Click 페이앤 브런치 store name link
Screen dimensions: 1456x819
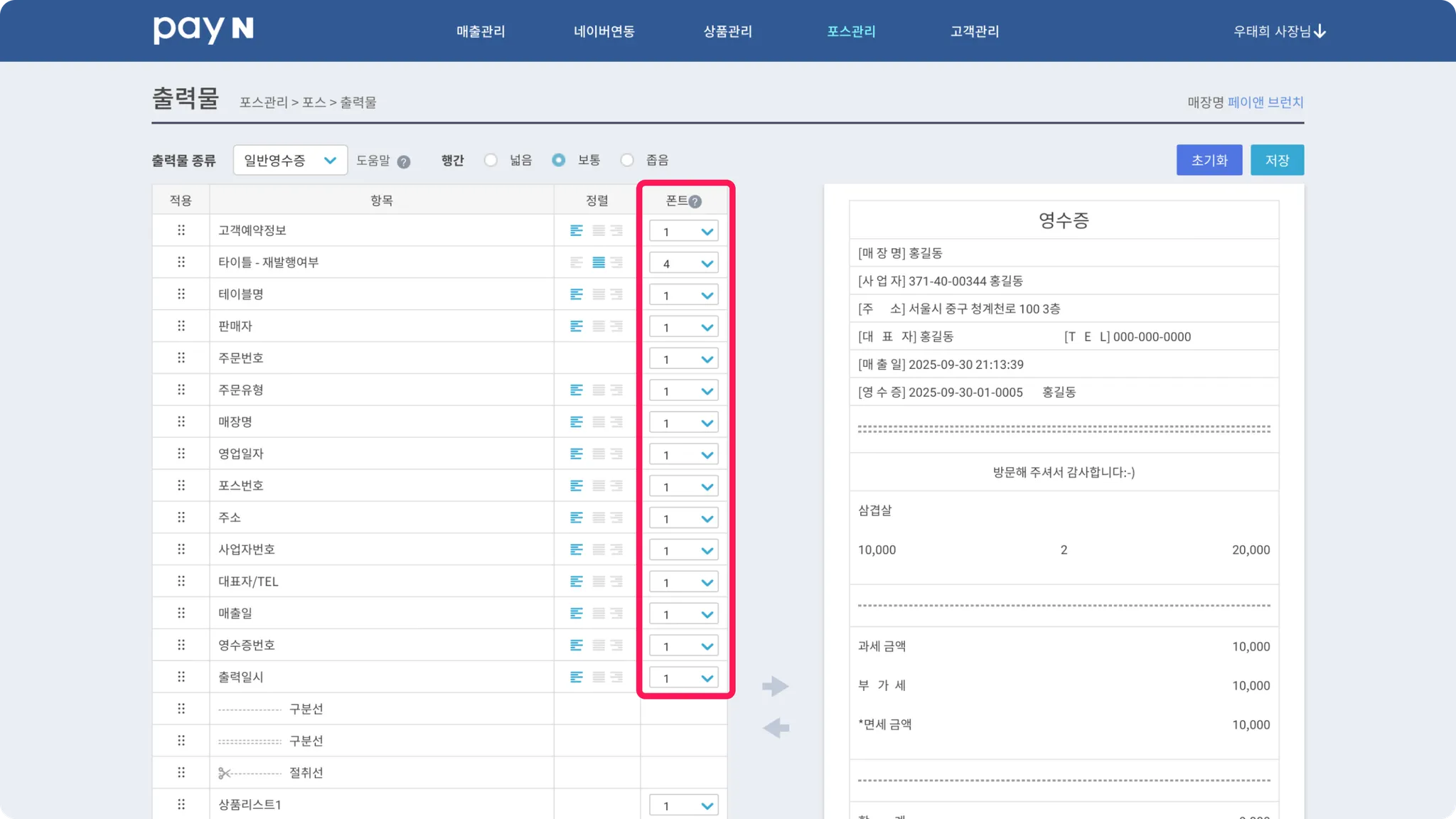[x=1265, y=102]
